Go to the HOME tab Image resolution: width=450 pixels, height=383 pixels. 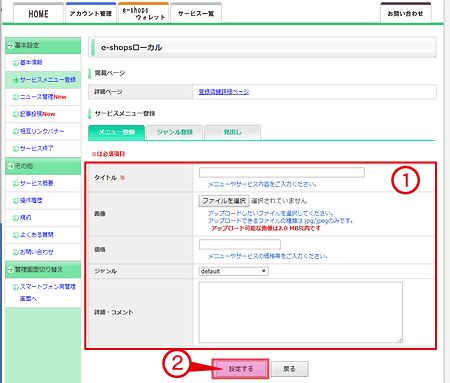(x=38, y=14)
